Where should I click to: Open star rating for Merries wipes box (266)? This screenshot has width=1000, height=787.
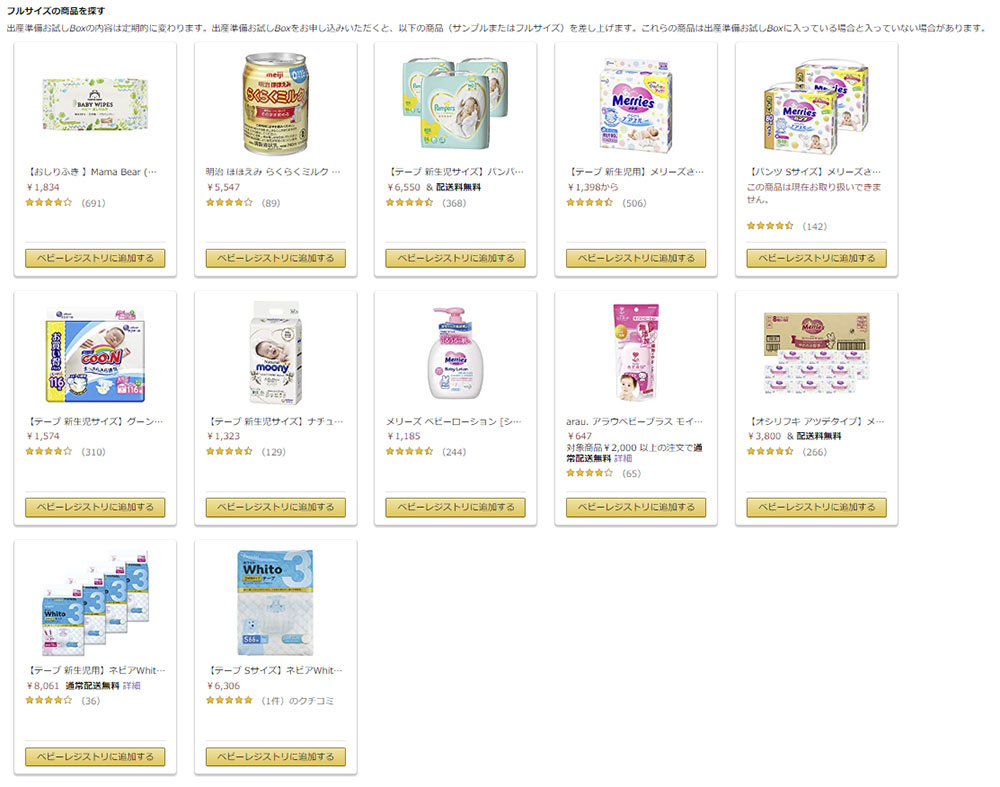[x=770, y=452]
